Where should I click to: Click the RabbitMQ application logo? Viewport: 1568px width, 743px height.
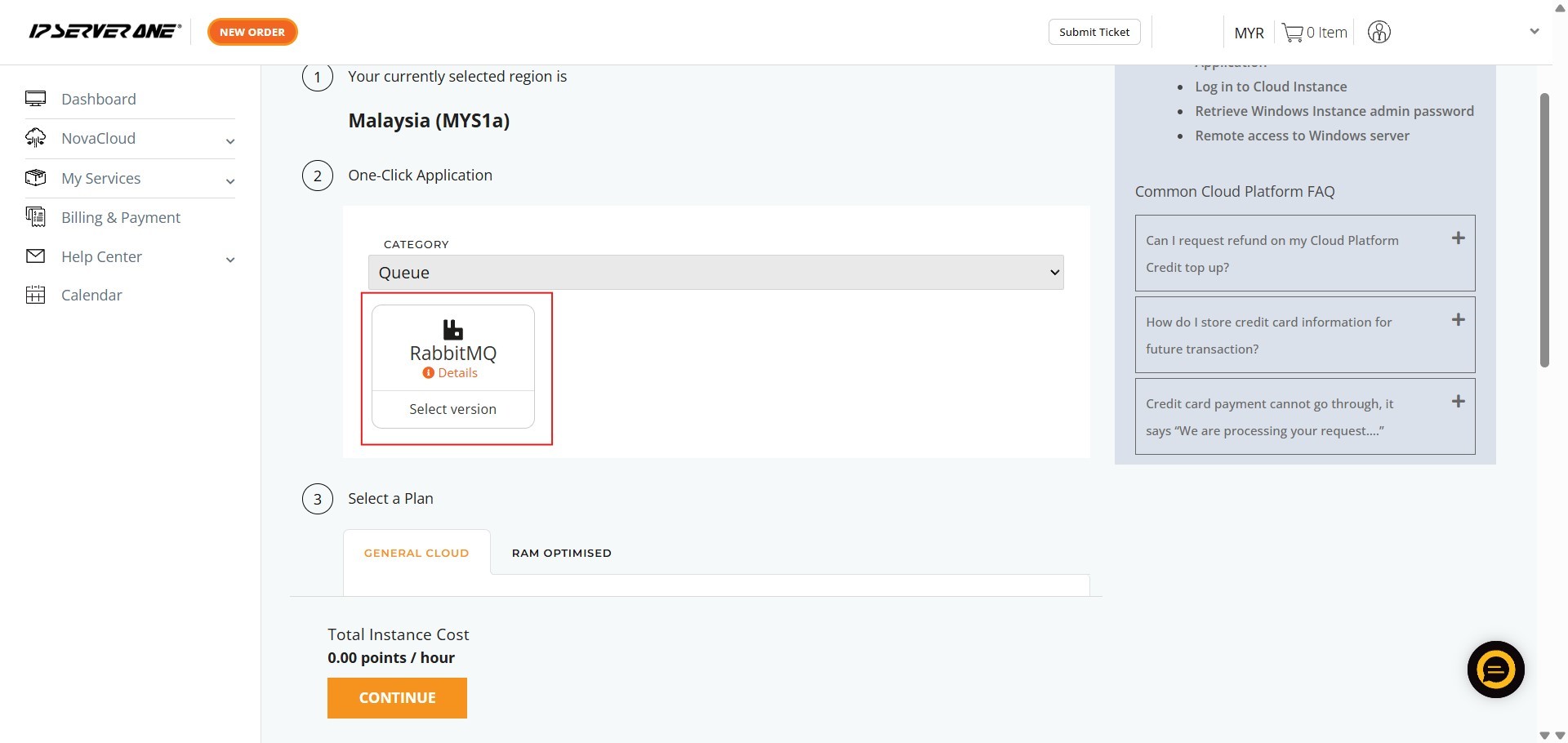coord(452,329)
